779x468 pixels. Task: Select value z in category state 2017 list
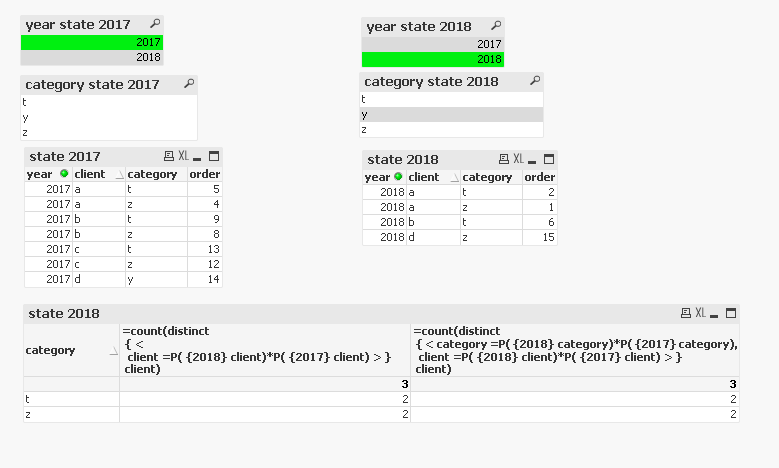pyautogui.click(x=108, y=132)
